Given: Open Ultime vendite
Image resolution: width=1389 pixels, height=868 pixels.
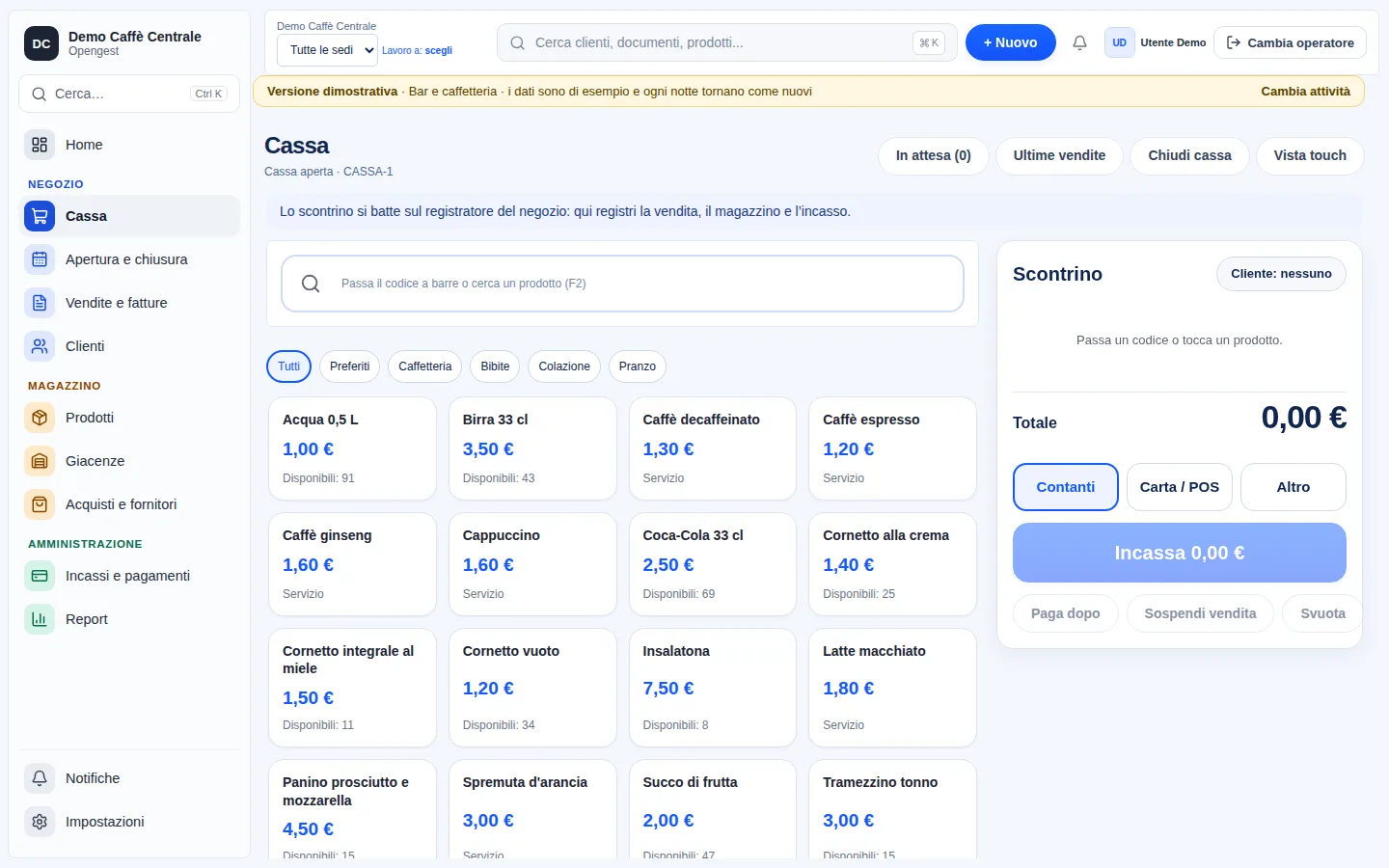Looking at the screenshot, I should click(x=1059, y=155).
